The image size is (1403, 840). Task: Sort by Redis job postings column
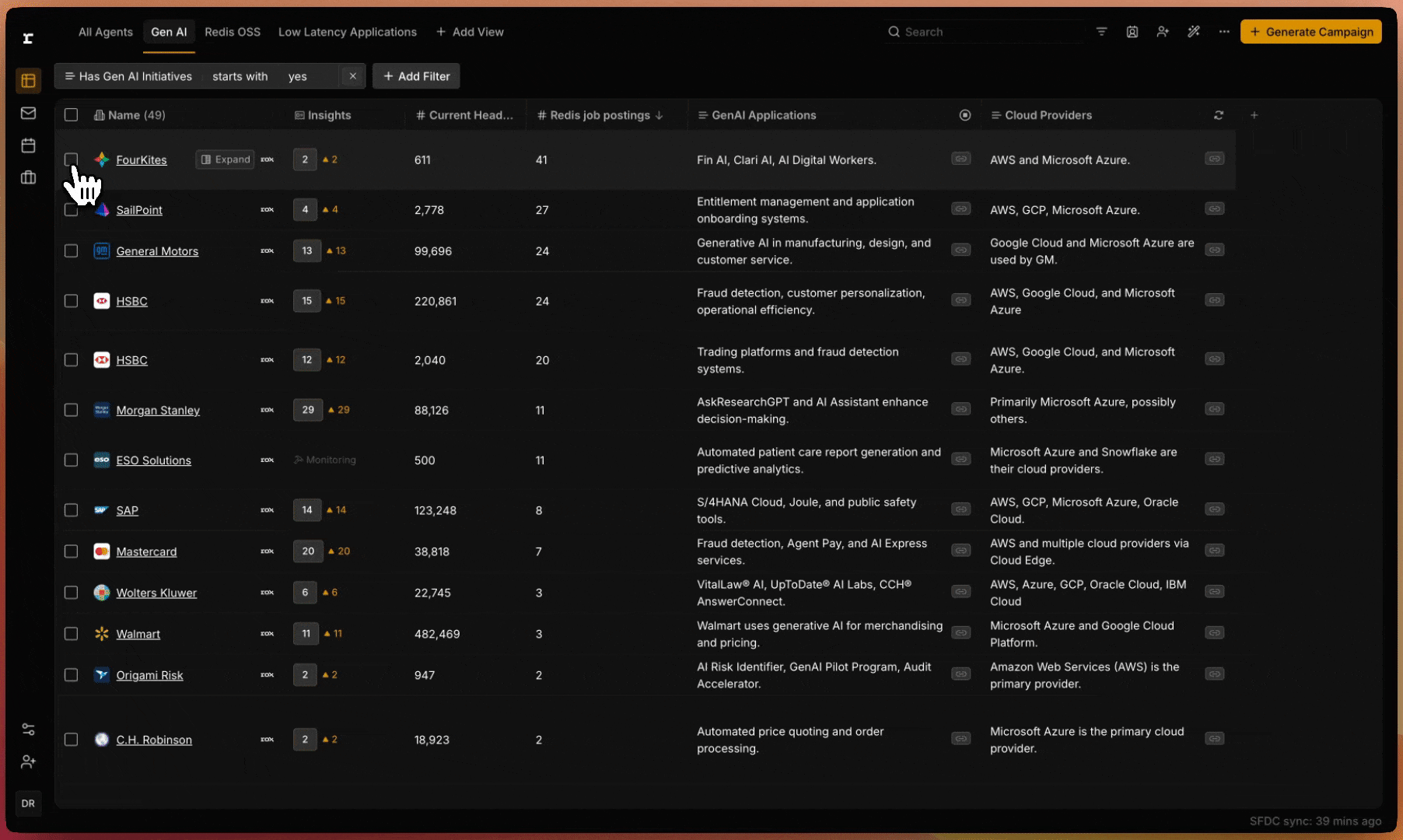[x=600, y=115]
